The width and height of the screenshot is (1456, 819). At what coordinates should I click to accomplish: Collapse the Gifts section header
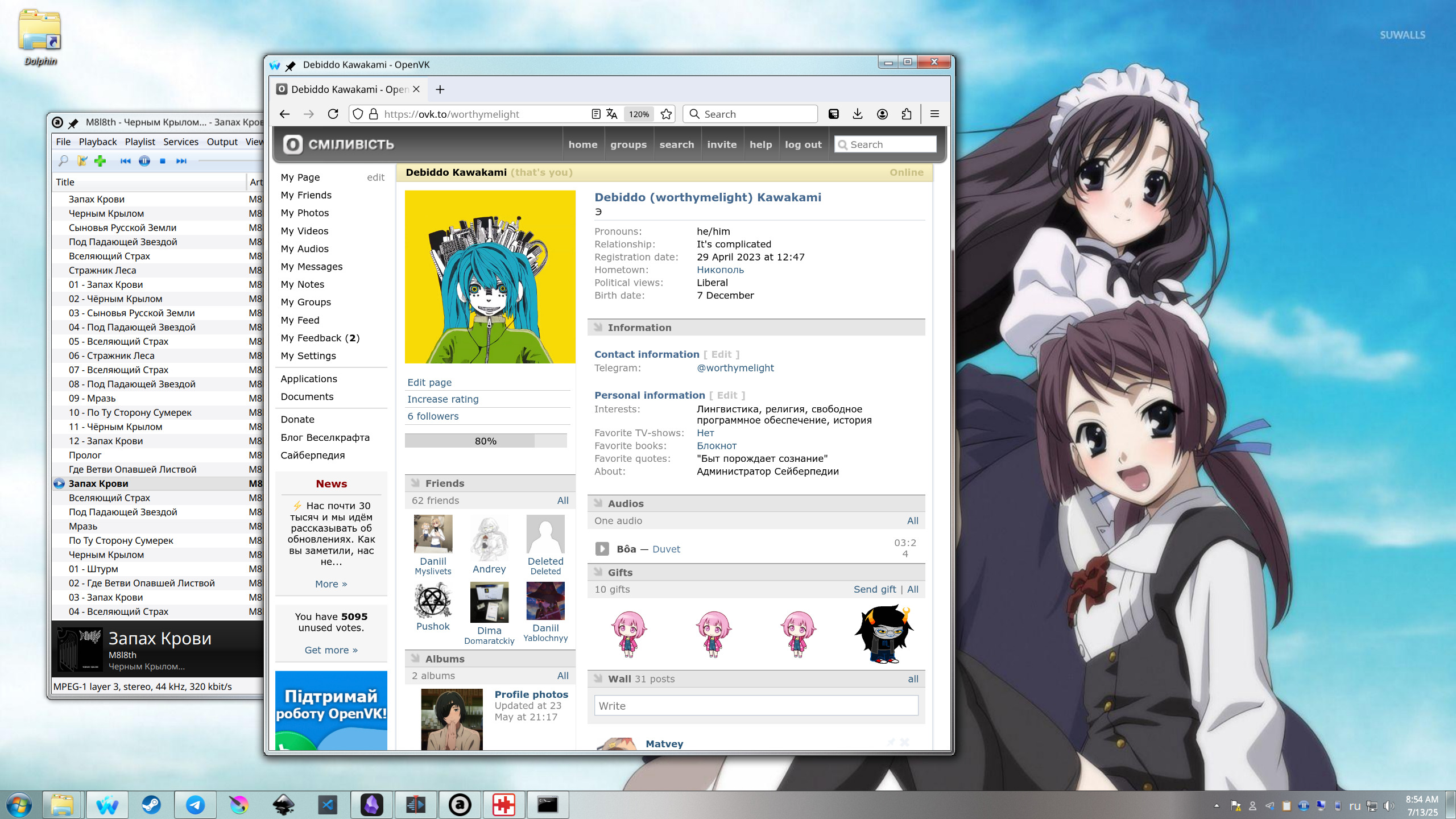[620, 572]
